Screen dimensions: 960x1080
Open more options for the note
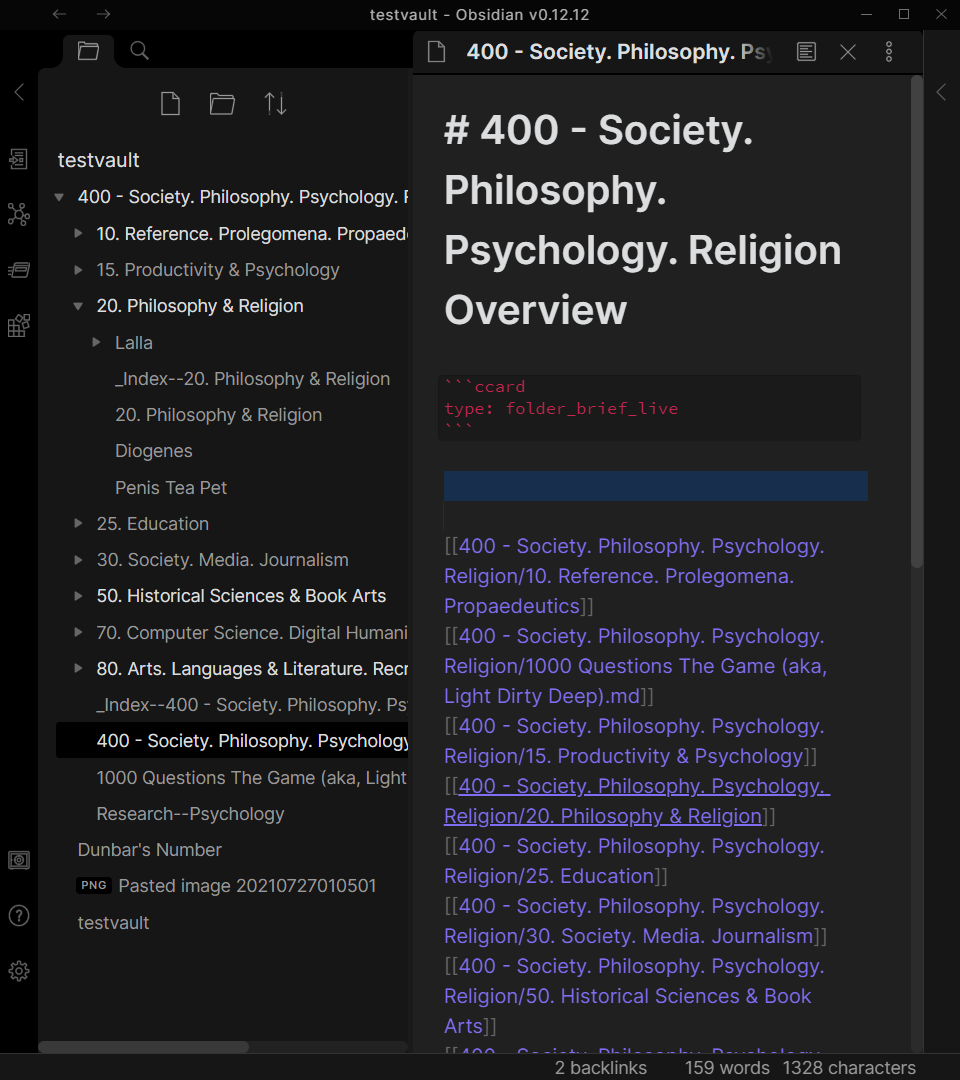[x=889, y=52]
